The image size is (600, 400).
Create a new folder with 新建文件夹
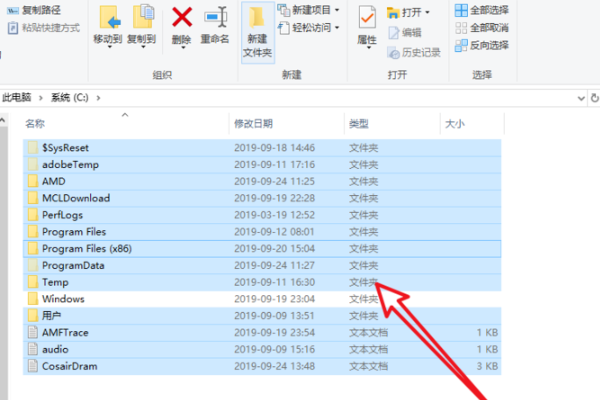[257, 31]
